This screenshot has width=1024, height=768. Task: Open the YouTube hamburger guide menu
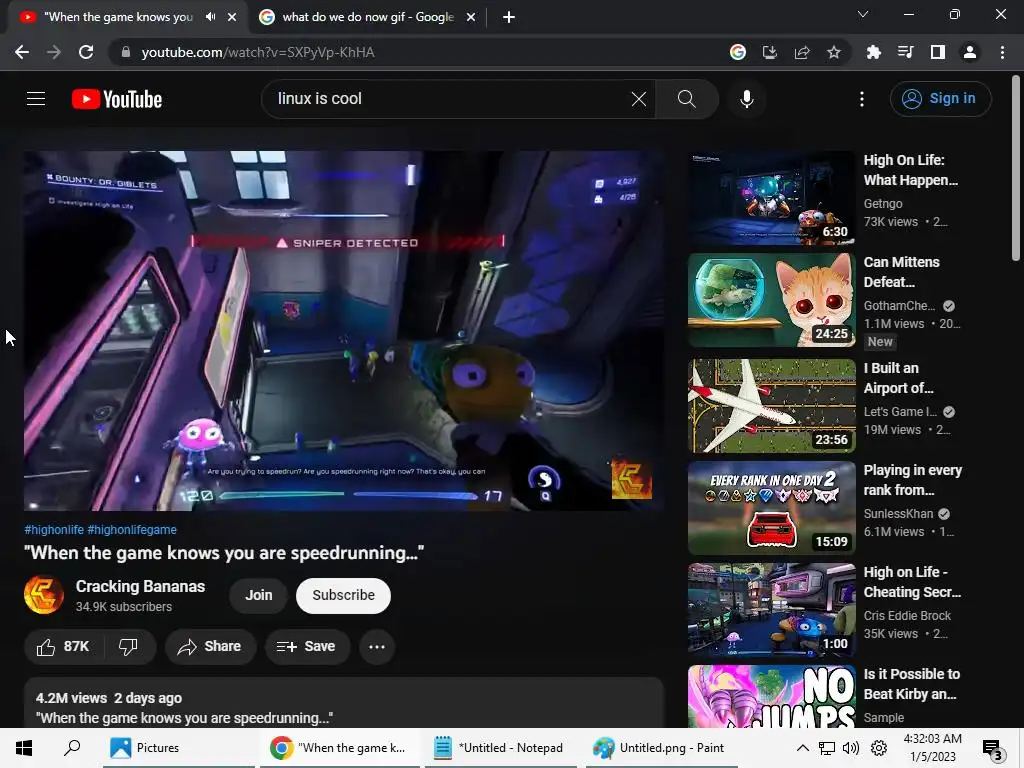pos(36,99)
